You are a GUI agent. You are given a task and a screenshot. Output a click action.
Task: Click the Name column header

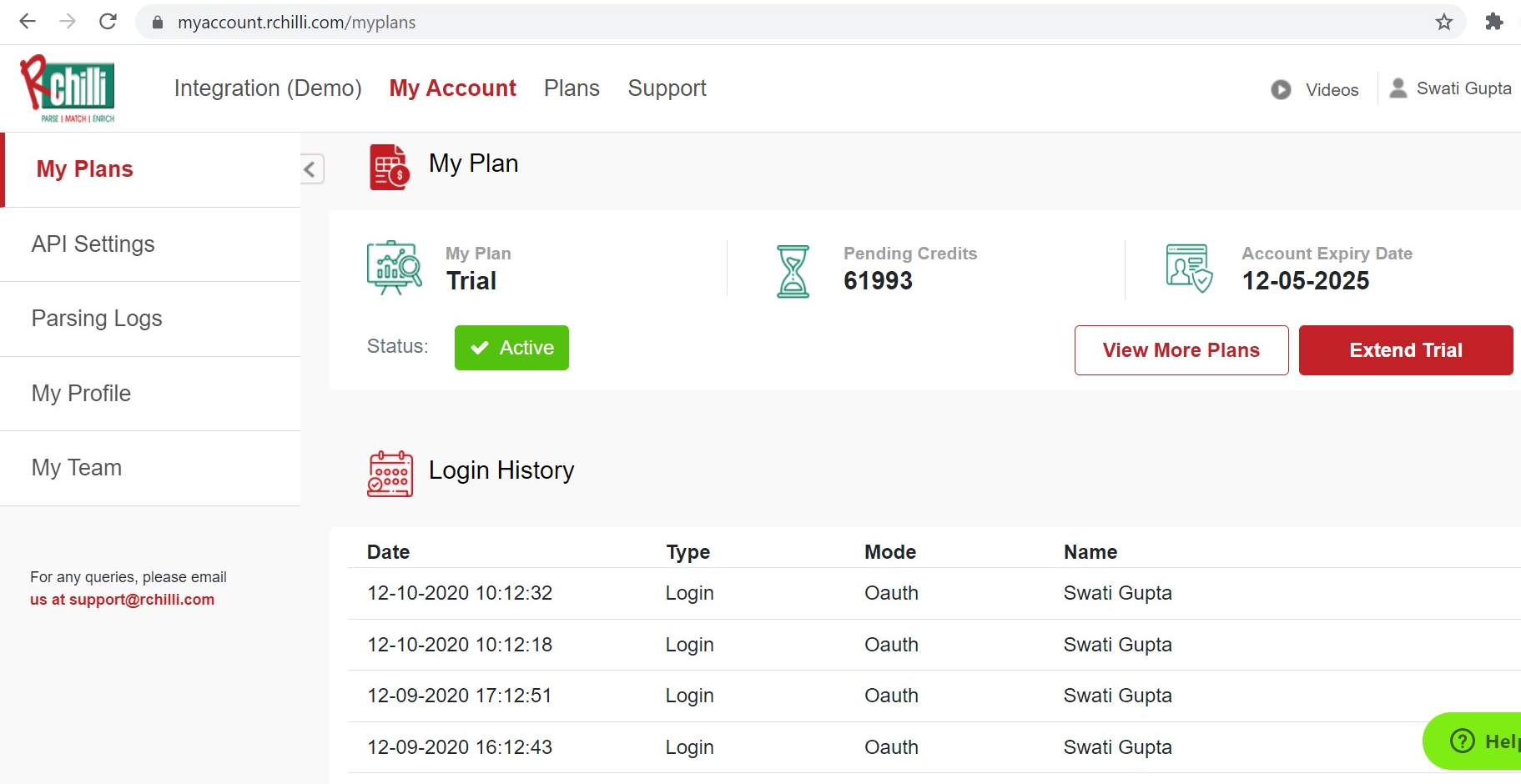(1090, 552)
